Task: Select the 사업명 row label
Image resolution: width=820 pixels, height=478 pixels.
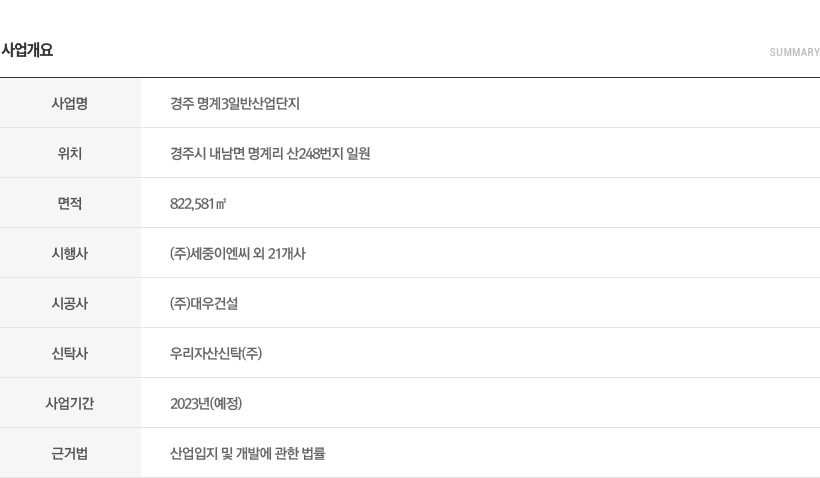Action: tap(70, 103)
